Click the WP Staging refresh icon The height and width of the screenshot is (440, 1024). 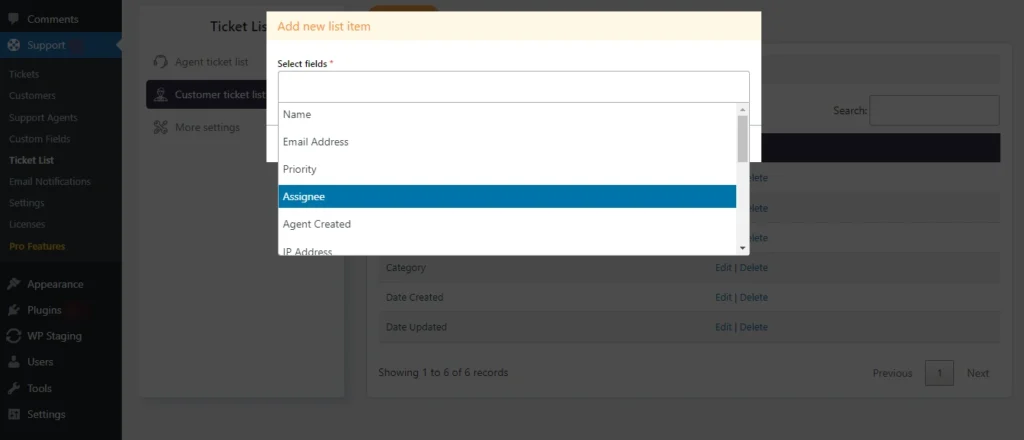point(13,336)
